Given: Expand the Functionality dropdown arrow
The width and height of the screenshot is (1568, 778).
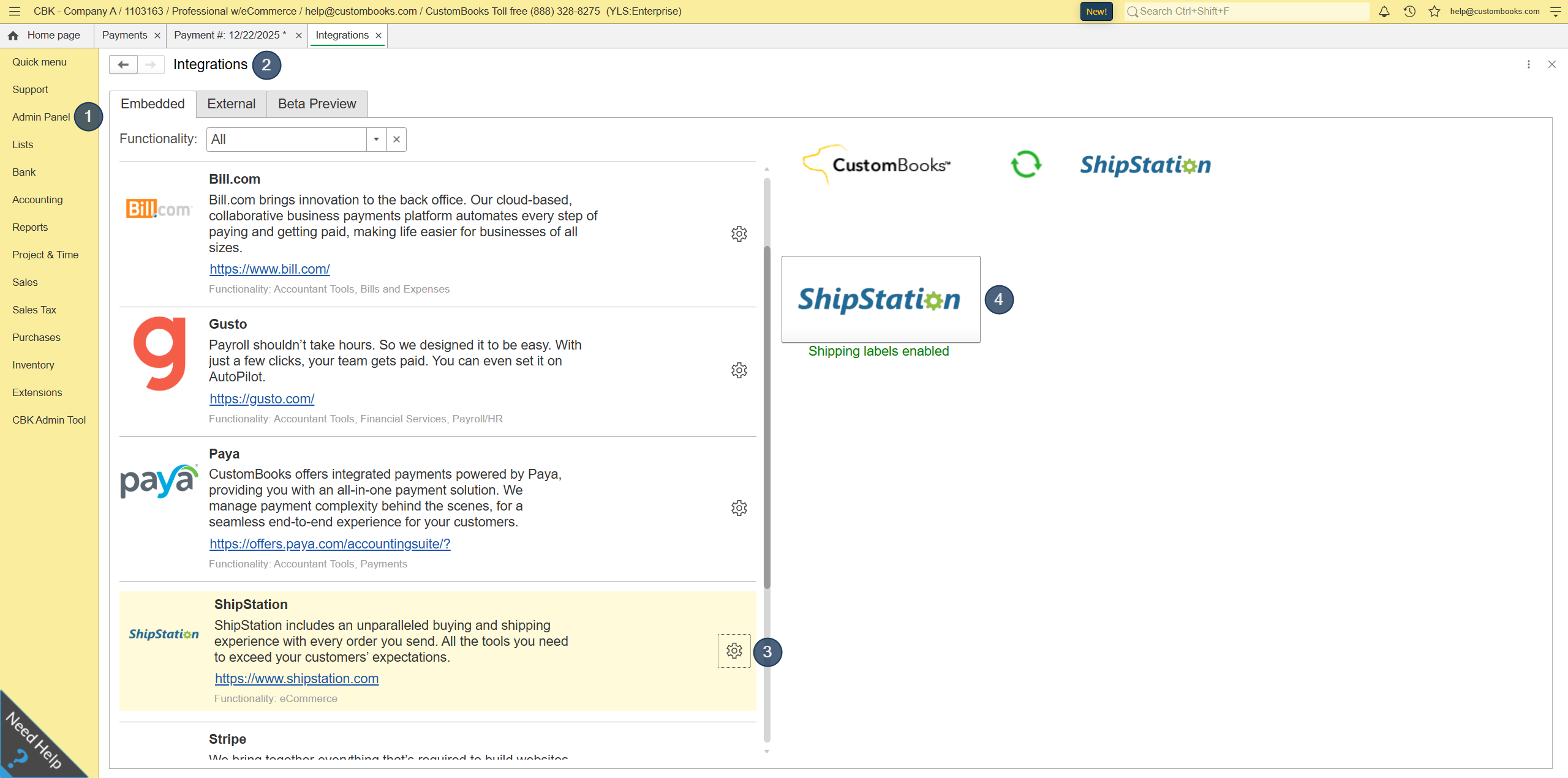Looking at the screenshot, I should (x=376, y=140).
